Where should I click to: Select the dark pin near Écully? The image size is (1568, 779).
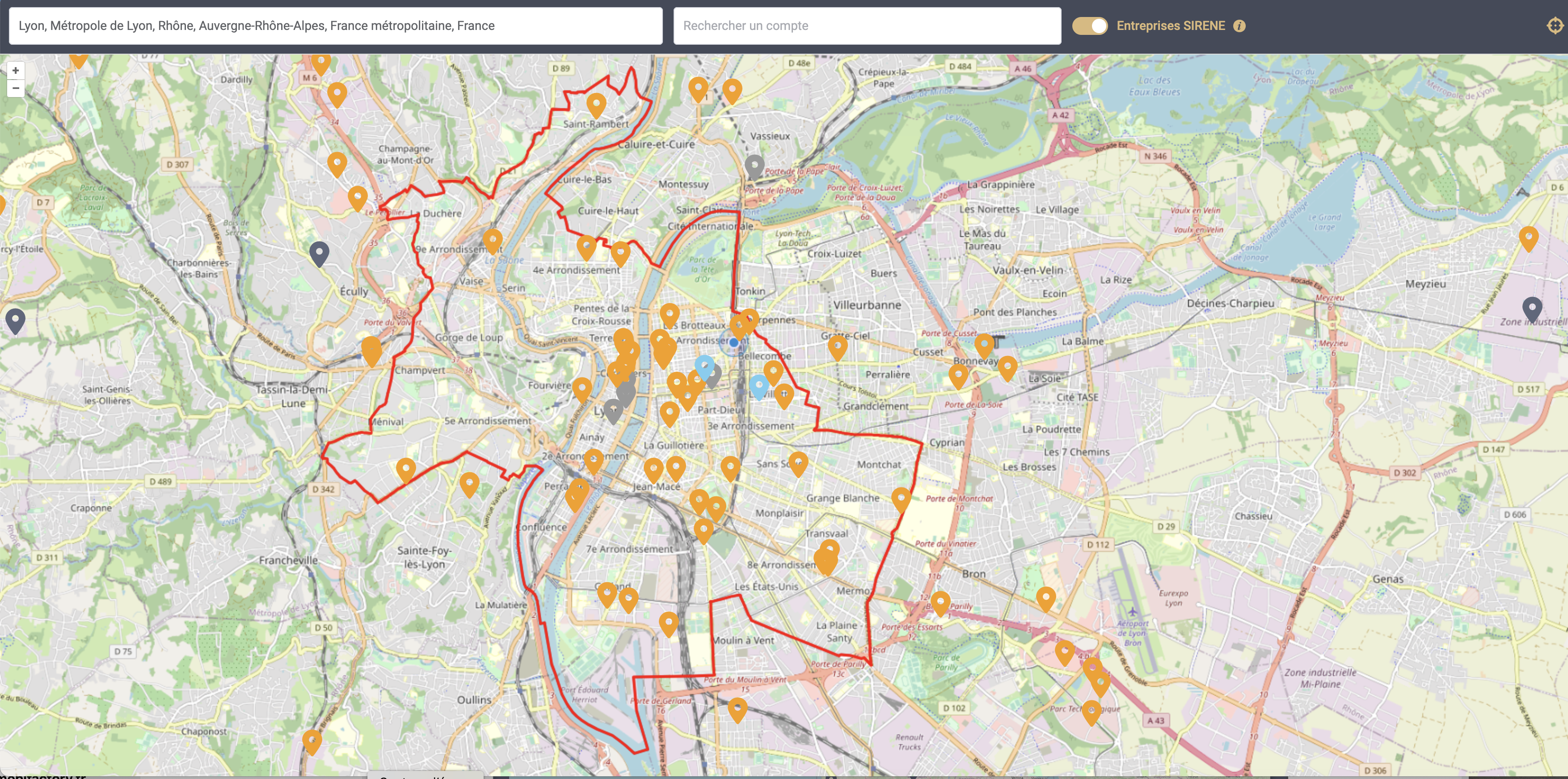tap(319, 252)
